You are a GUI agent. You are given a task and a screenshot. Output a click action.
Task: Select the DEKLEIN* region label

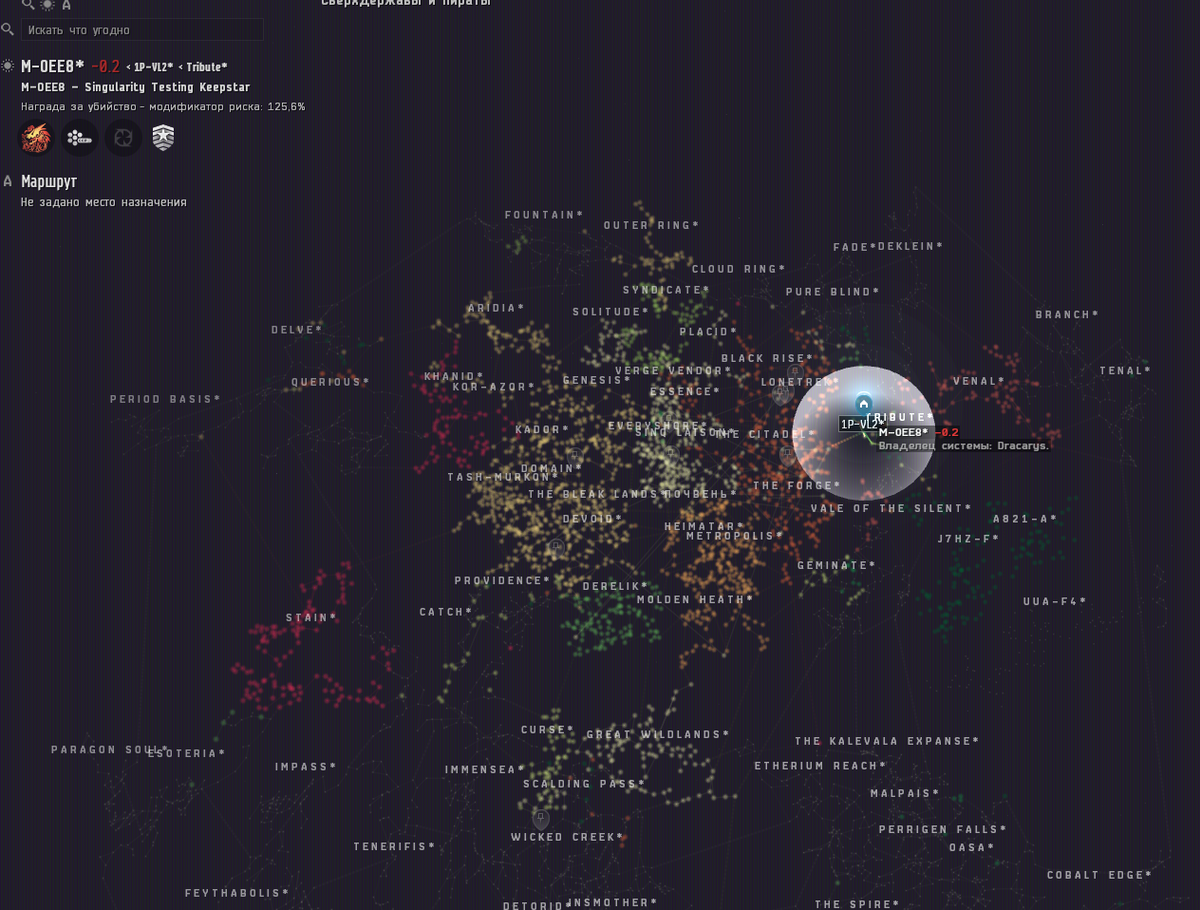click(x=910, y=246)
